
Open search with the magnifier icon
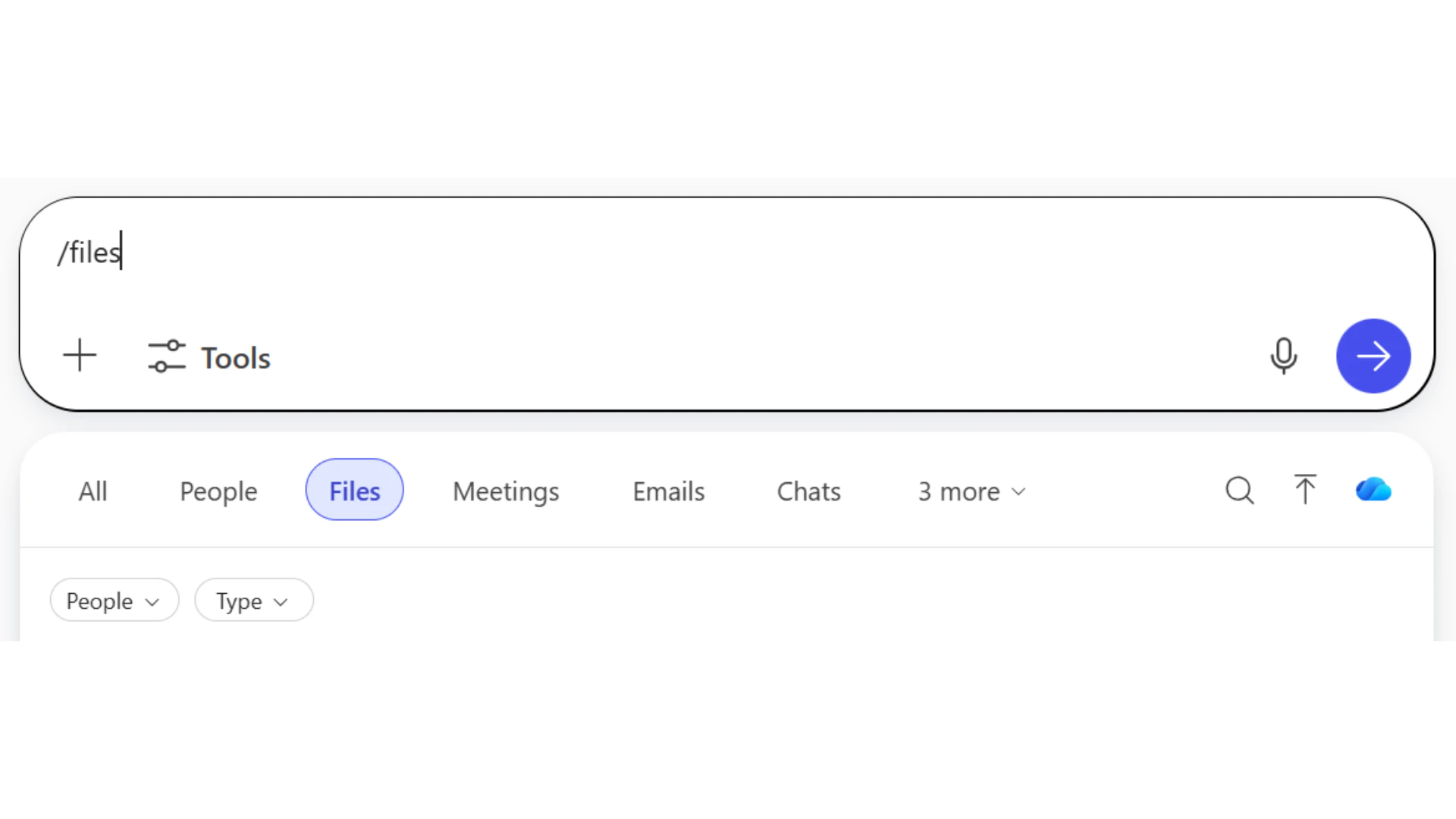[x=1239, y=491]
